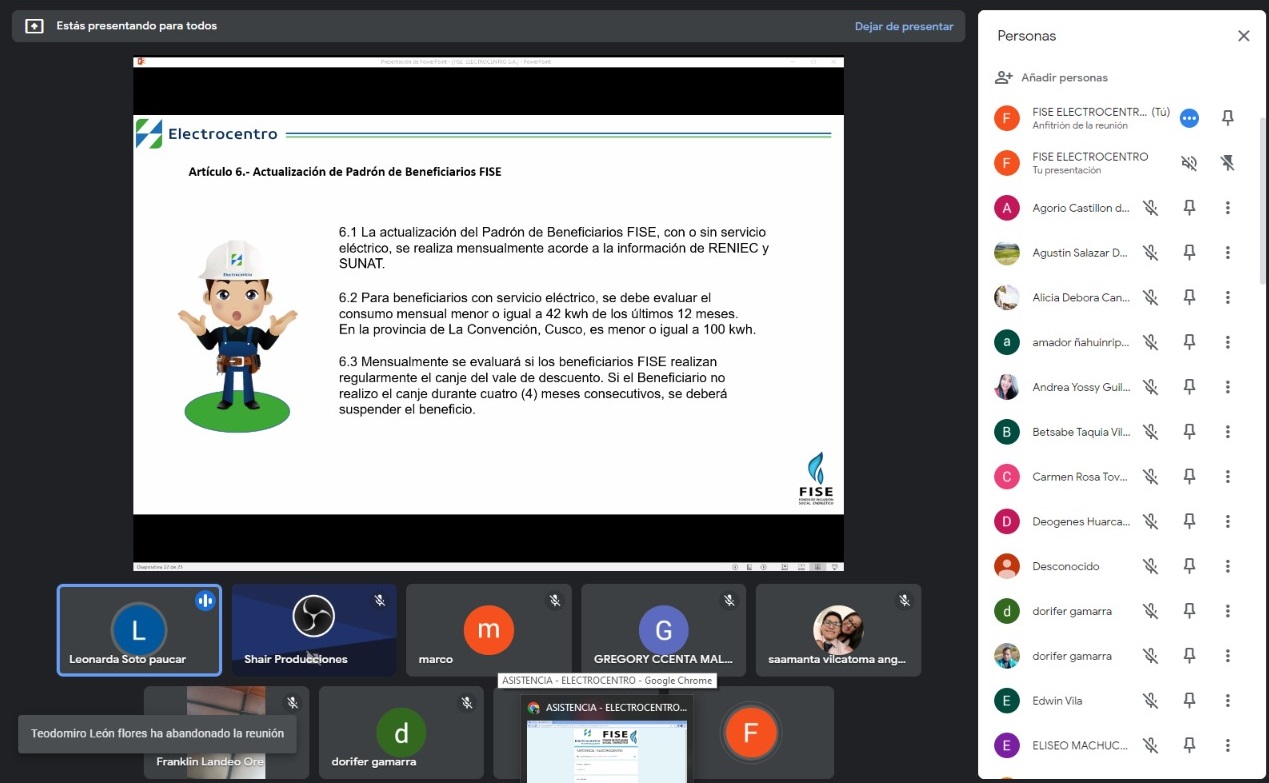Open options for ELISEO MACHUC...
Image resolution: width=1269 pixels, height=783 pixels.
(x=1228, y=745)
